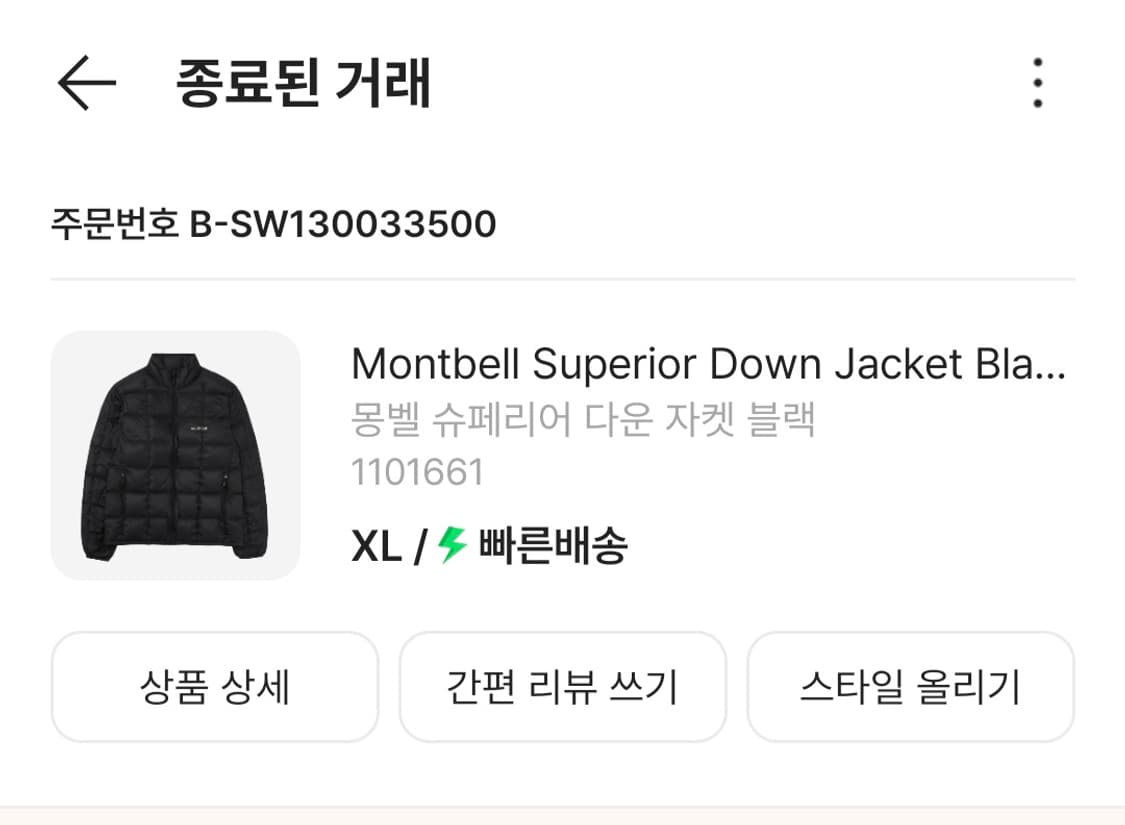Select 스타일 올리기 to upload a style
This screenshot has height=825, width=1125.
coord(911,687)
